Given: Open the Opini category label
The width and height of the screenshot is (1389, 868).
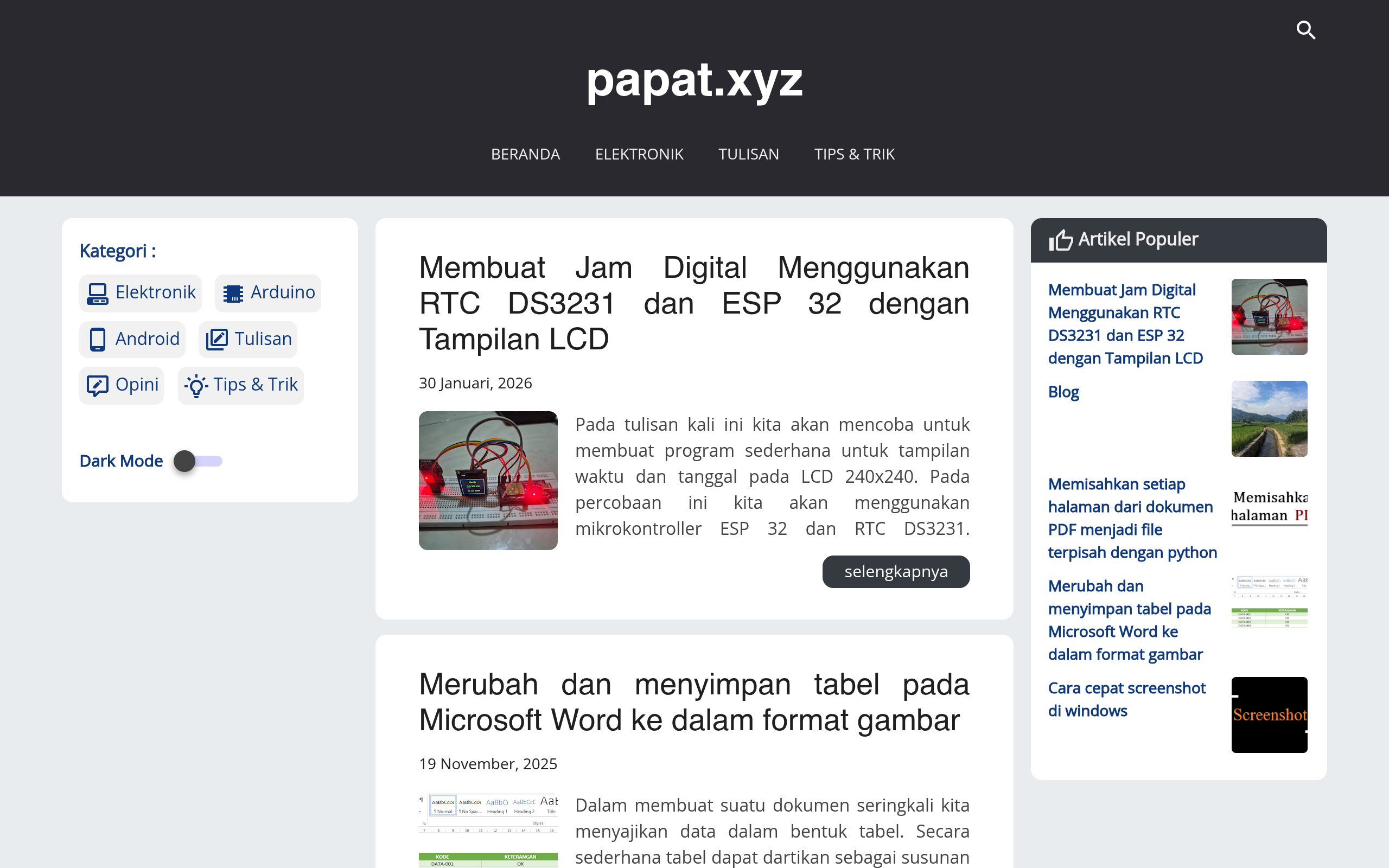Looking at the screenshot, I should click(x=137, y=385).
